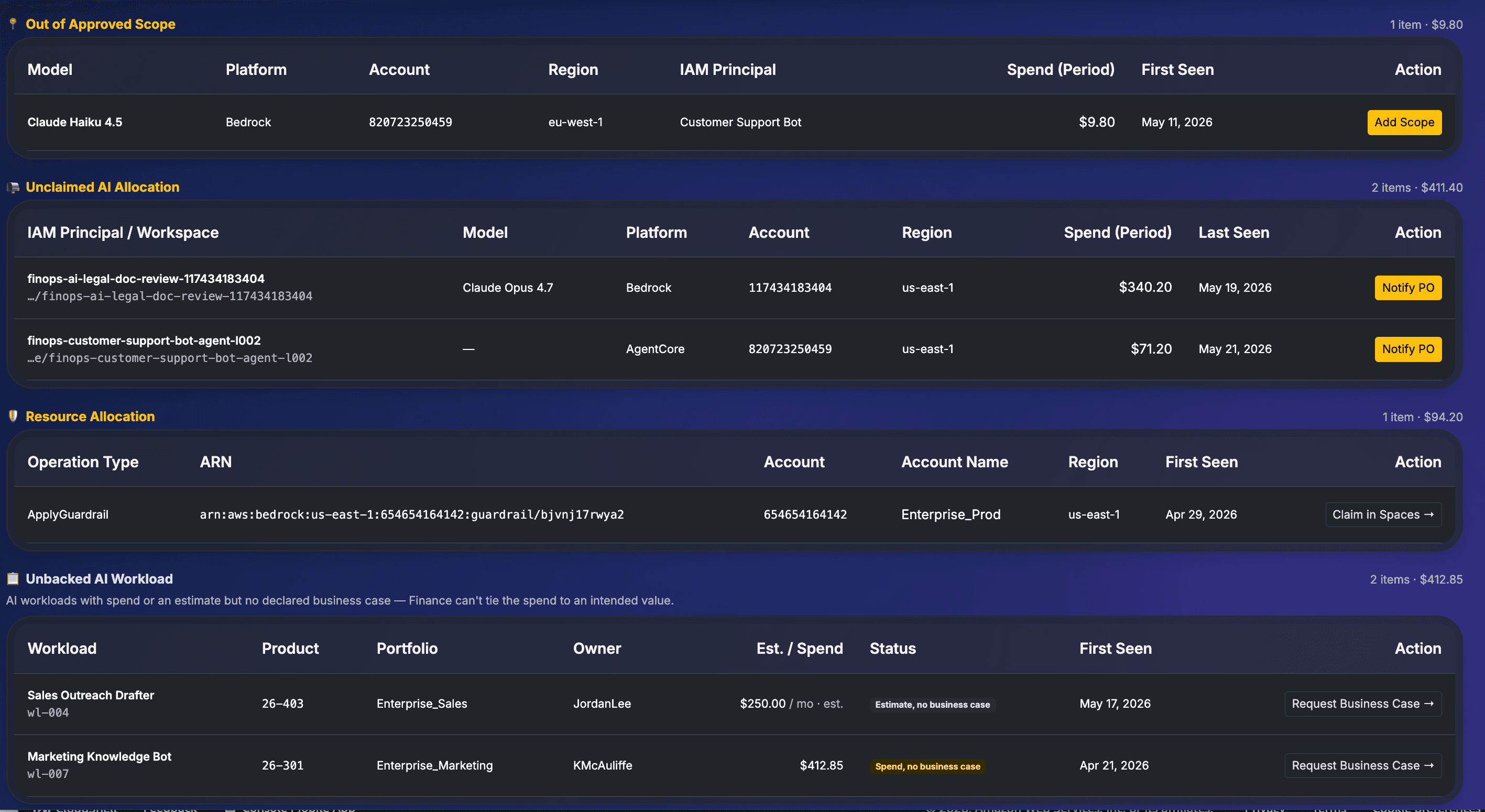Click the Owner column header

(597, 649)
